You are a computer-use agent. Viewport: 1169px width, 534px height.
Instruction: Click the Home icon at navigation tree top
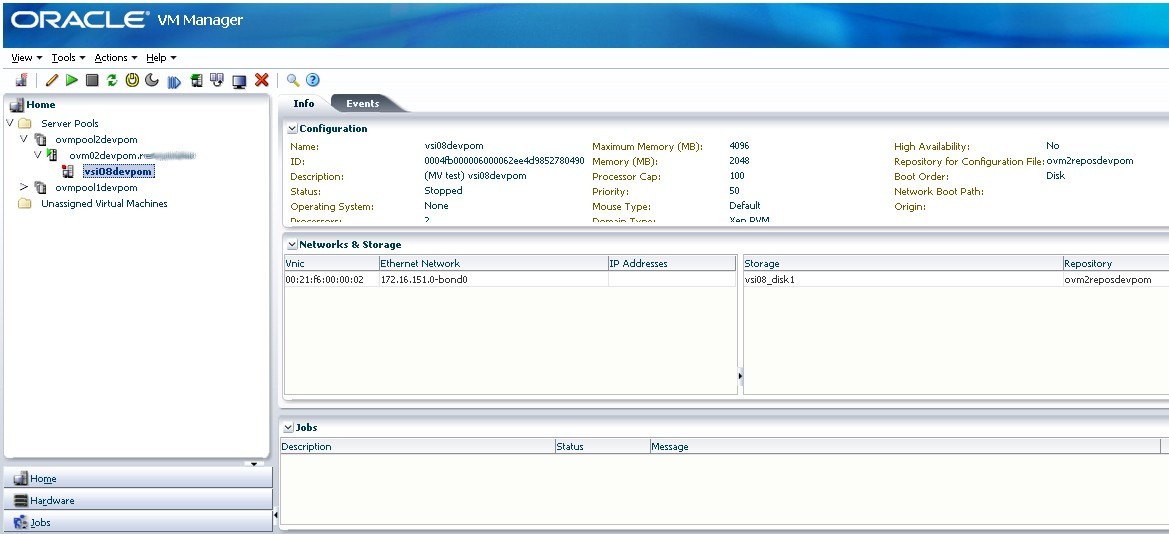(16, 104)
